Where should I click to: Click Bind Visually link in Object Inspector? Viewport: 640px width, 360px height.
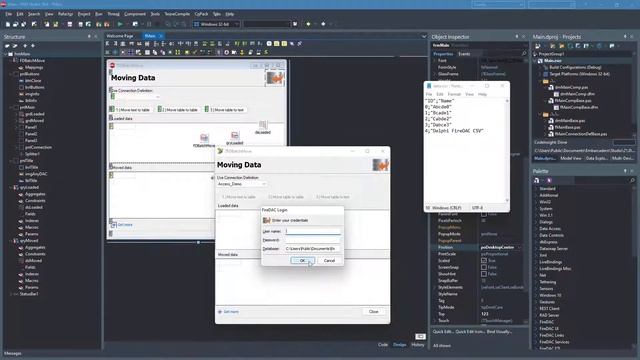[x=499, y=332]
